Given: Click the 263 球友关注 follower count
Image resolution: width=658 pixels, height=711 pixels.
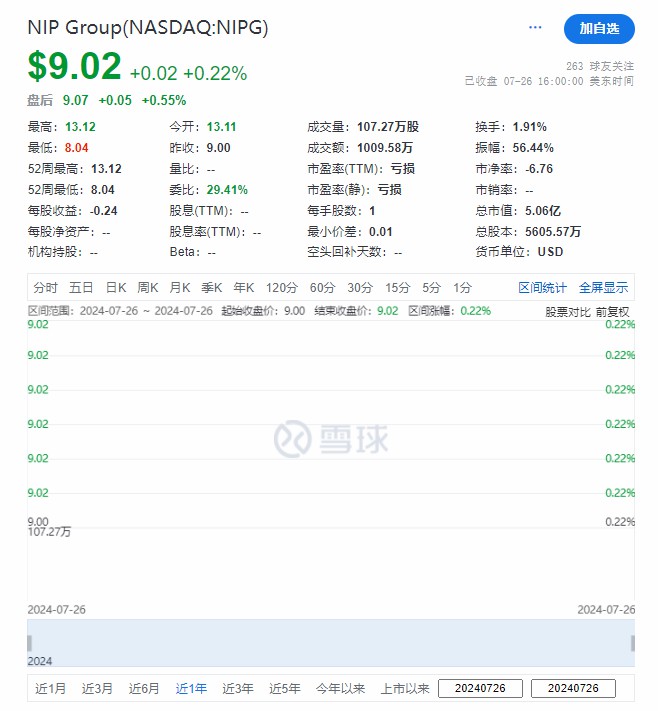Looking at the screenshot, I should [600, 66].
